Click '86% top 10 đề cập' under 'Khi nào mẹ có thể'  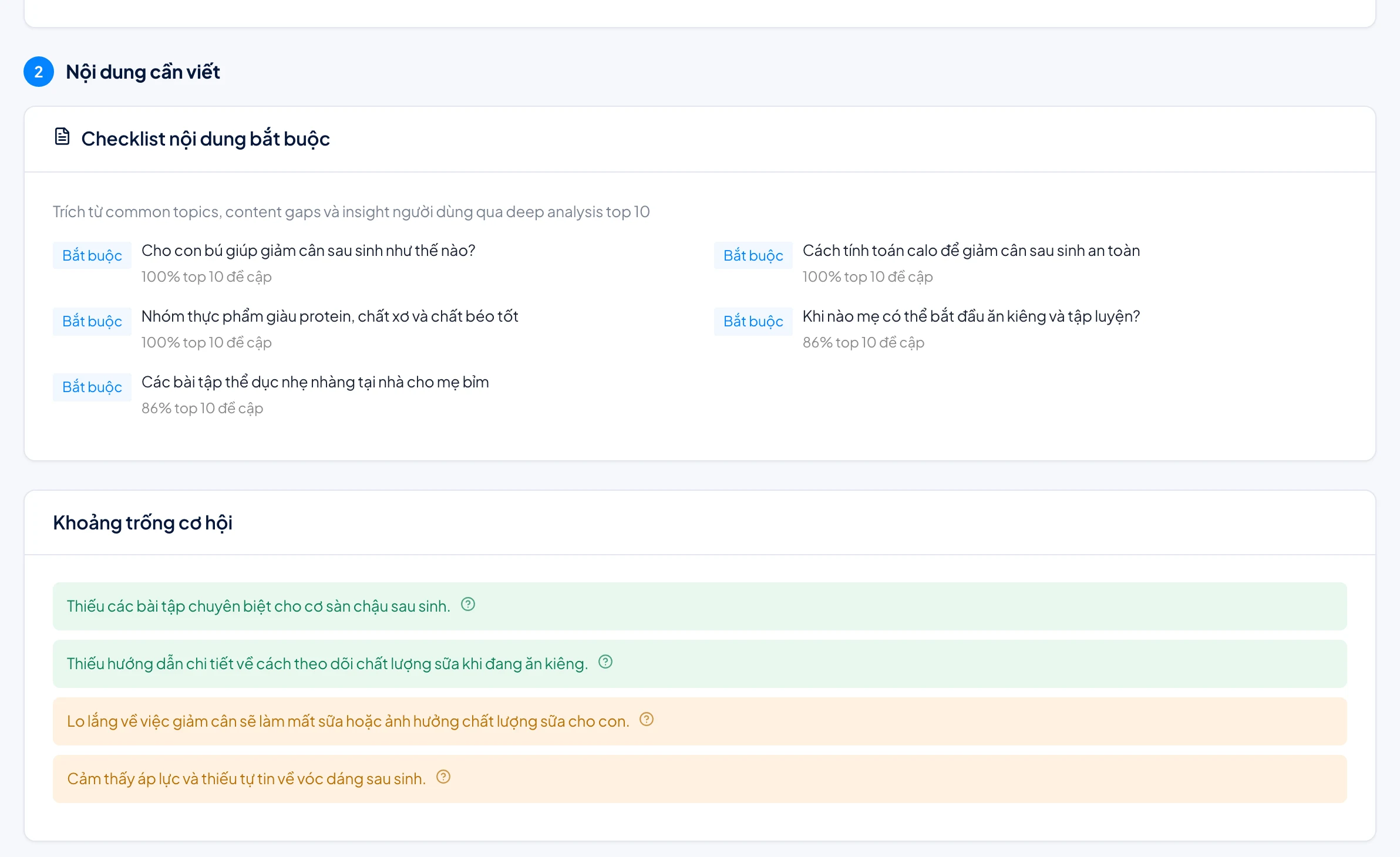pyautogui.click(x=863, y=342)
